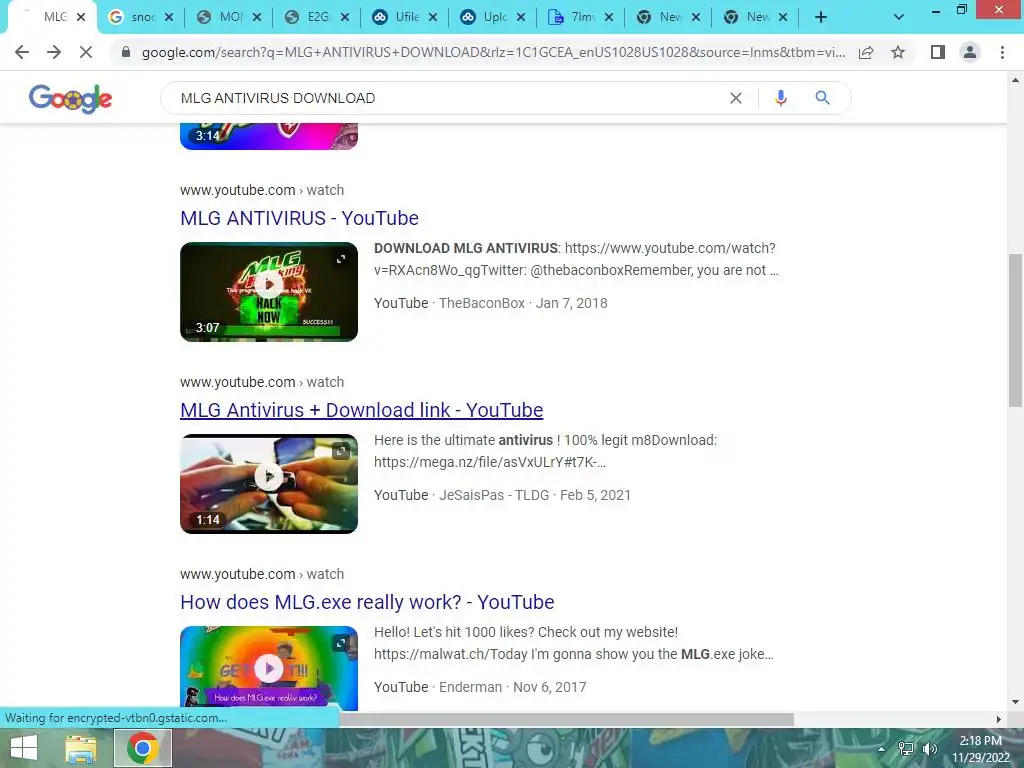Click the Google logo
1024x768 pixels.
pos(71,99)
